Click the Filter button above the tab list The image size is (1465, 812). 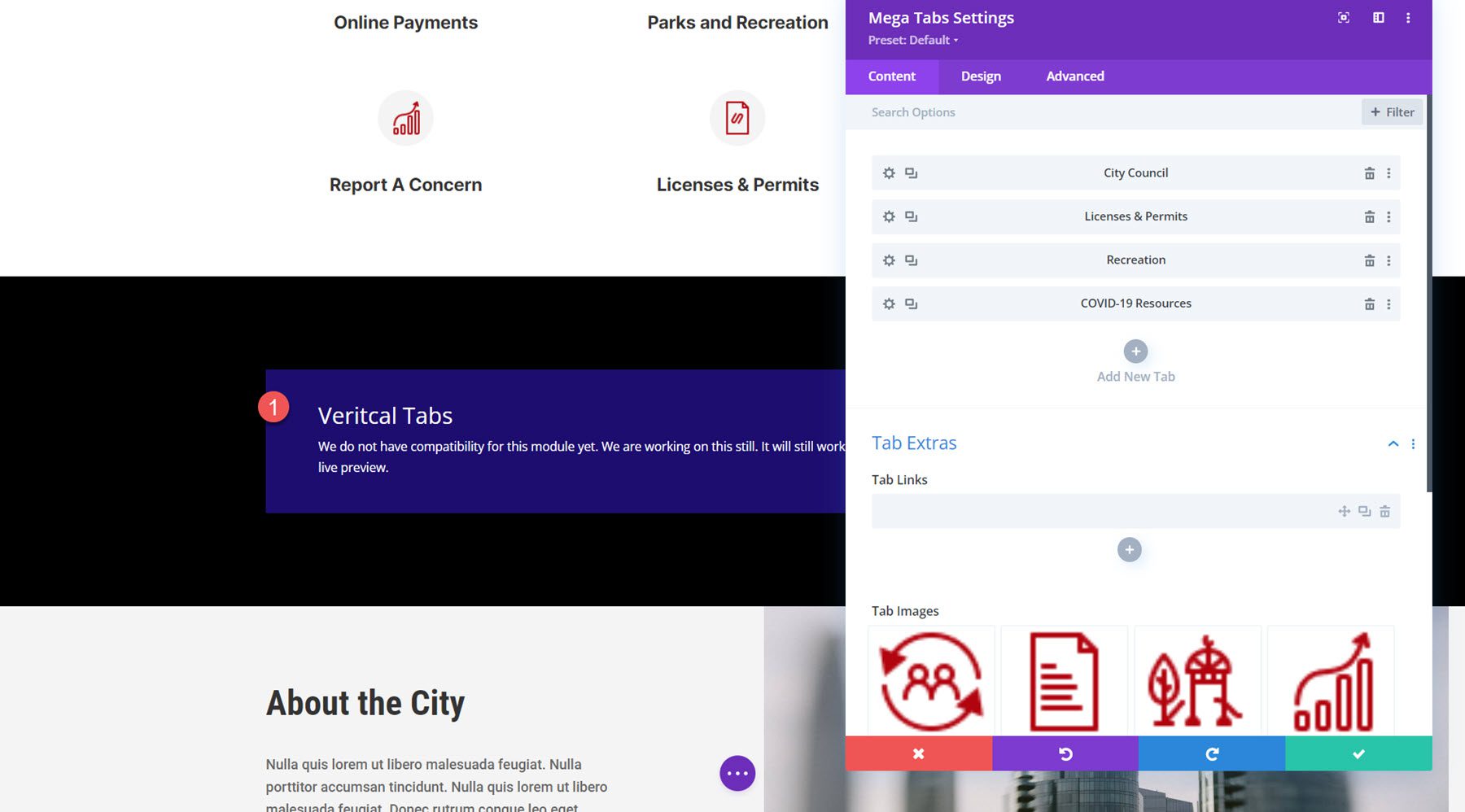(1392, 111)
